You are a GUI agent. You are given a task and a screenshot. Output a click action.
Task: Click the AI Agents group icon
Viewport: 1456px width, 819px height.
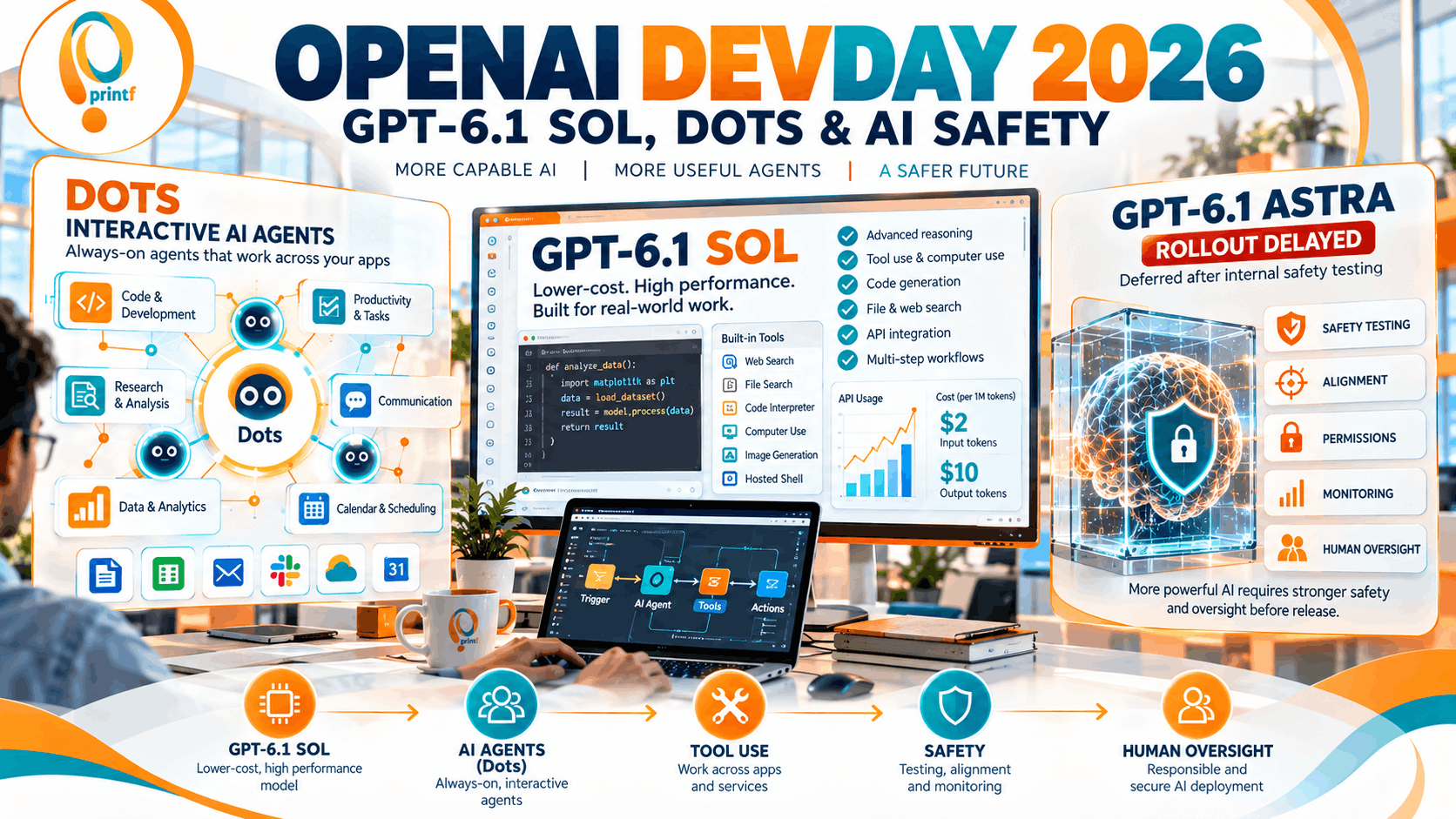click(x=502, y=703)
